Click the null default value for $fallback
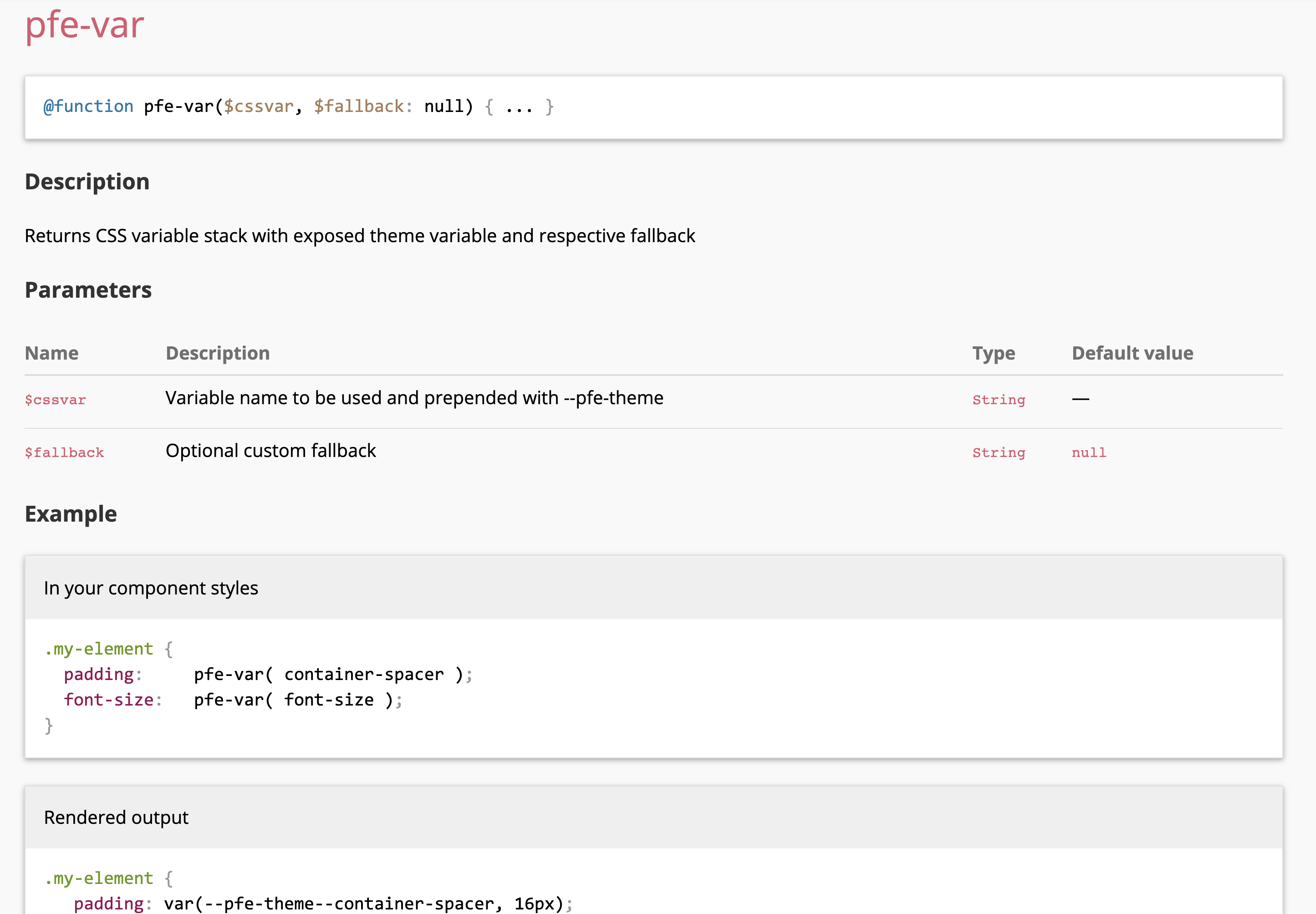 click(x=1088, y=452)
